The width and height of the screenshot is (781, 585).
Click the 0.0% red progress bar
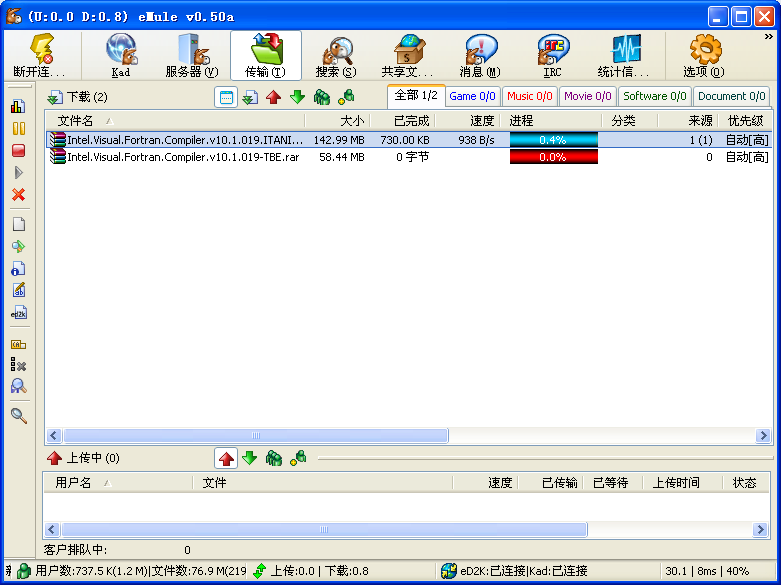click(553, 157)
